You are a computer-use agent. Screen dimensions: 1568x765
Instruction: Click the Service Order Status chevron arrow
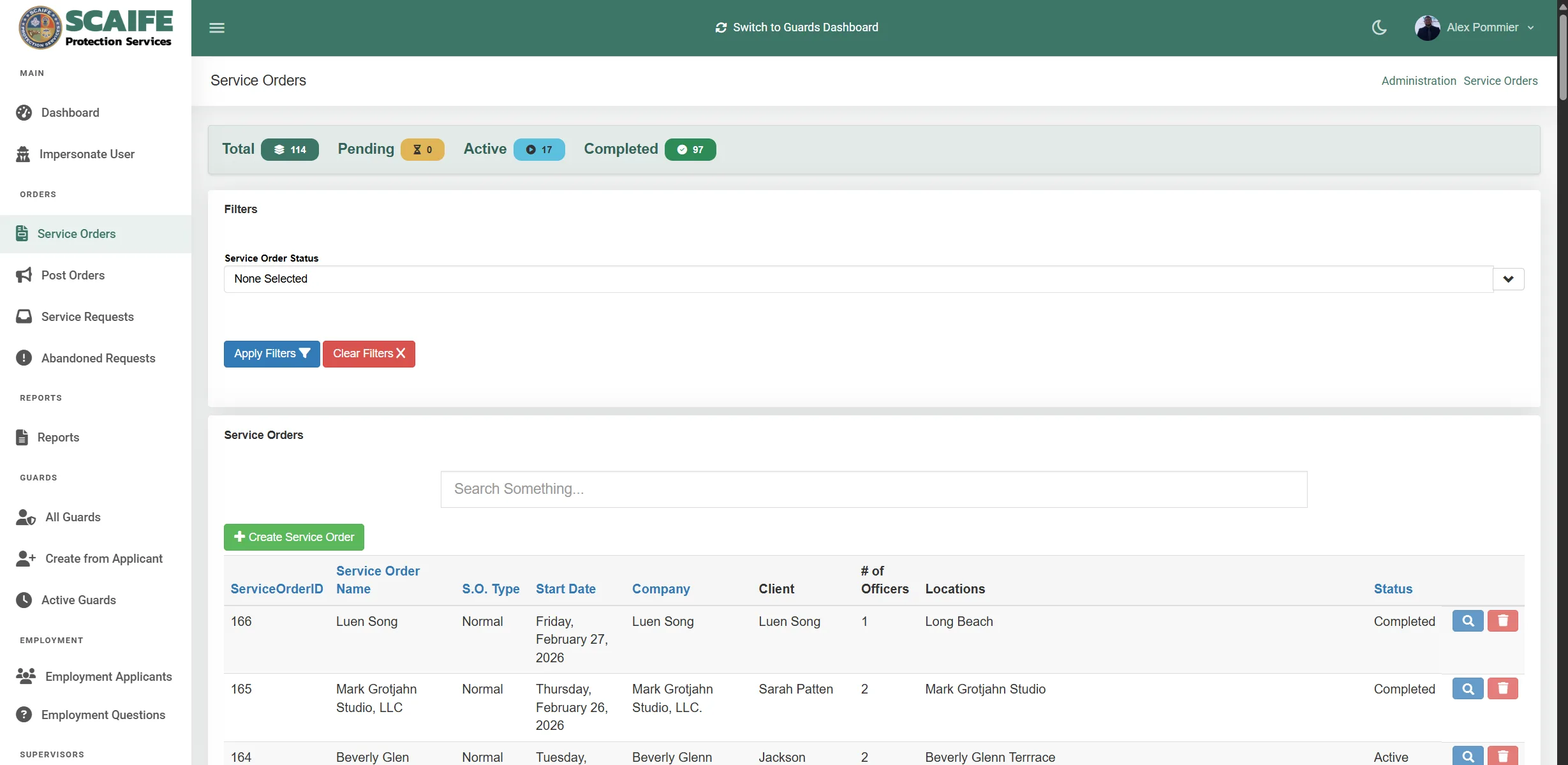[1508, 279]
